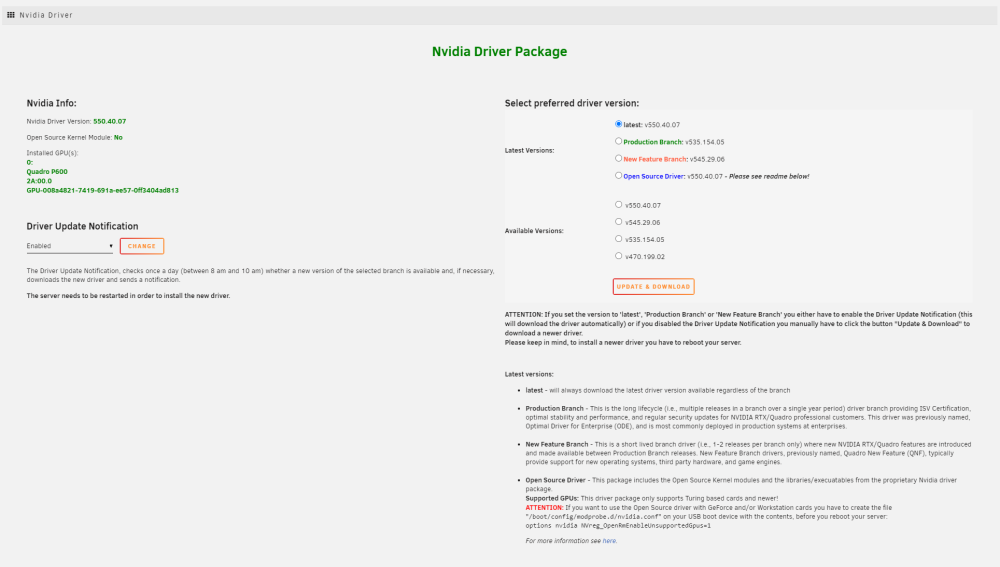
Task: Click the UPDATE & DOWNLOAD button
Action: pyautogui.click(x=653, y=286)
